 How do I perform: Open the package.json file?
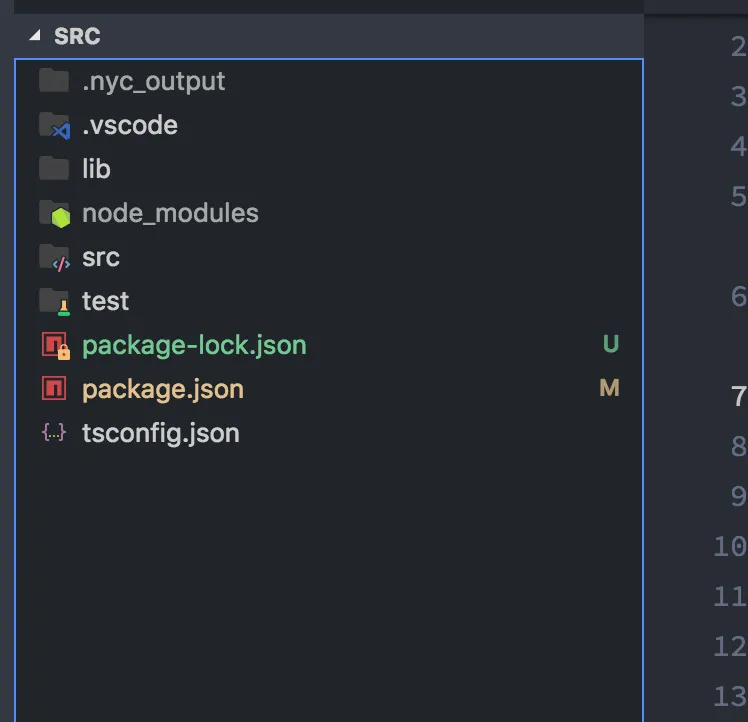click(x=163, y=389)
